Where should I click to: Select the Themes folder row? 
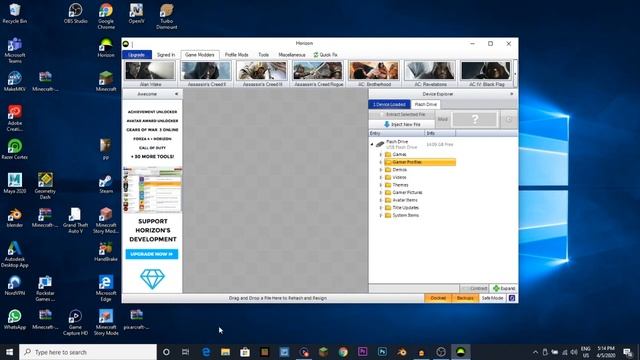point(397,185)
